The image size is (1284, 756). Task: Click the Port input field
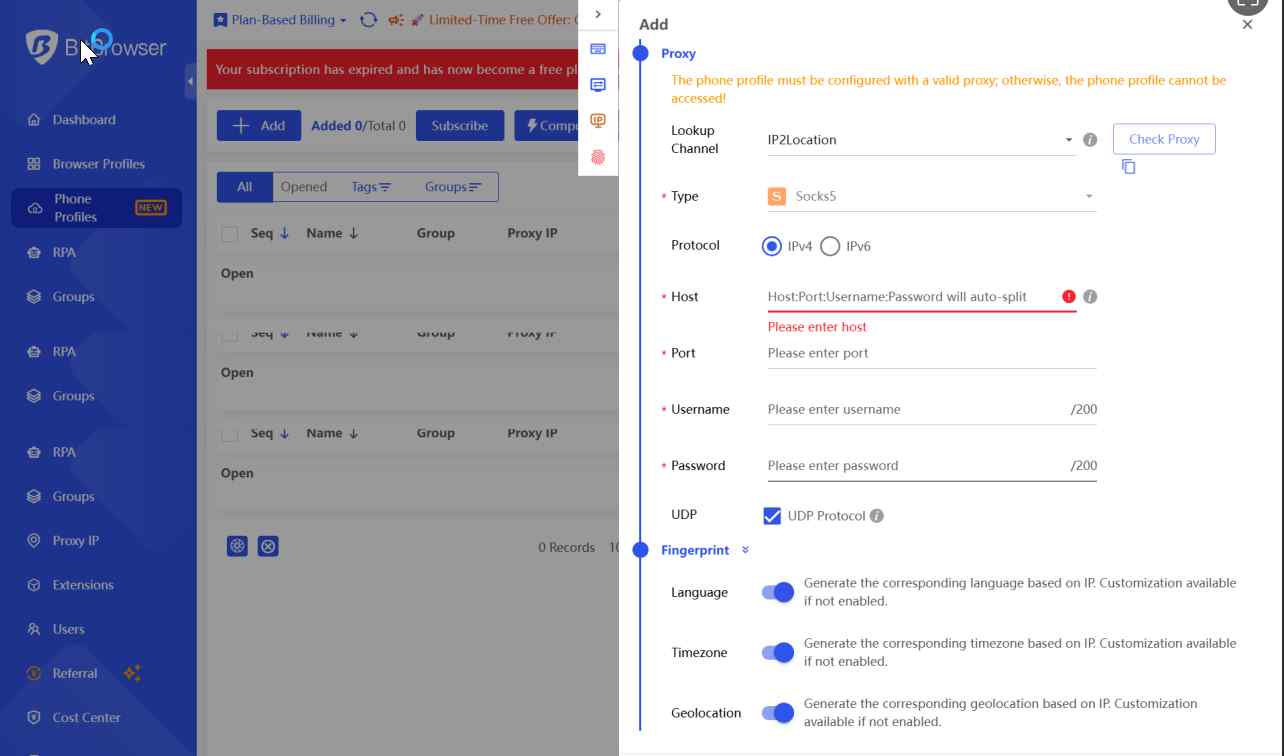click(x=930, y=353)
